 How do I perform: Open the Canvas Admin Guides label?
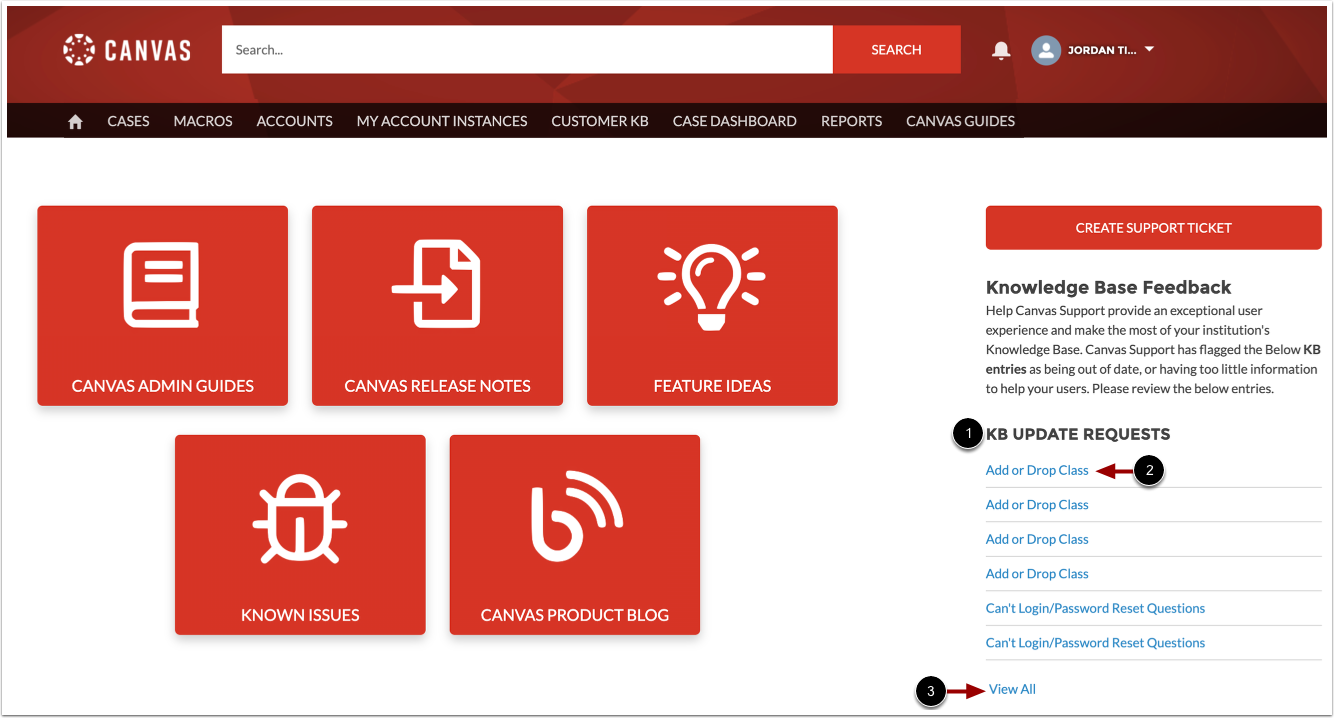pos(163,386)
